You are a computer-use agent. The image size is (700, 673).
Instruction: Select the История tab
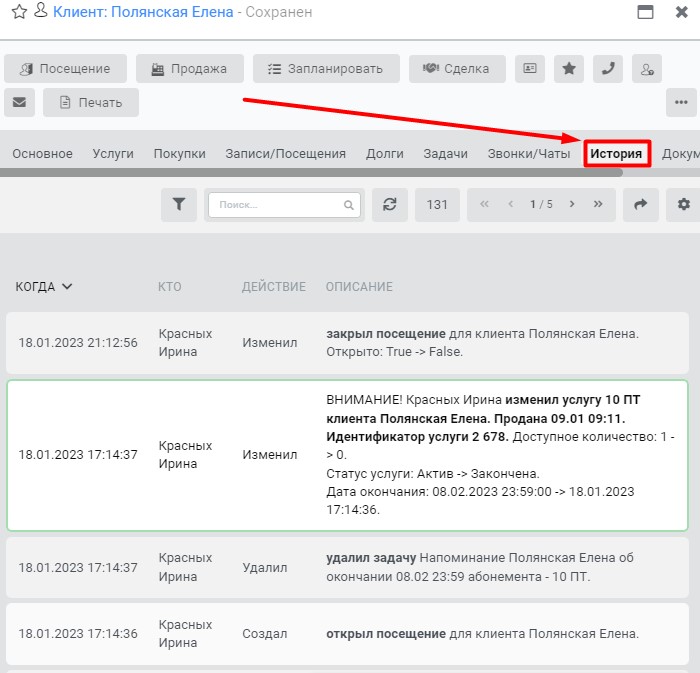point(617,154)
